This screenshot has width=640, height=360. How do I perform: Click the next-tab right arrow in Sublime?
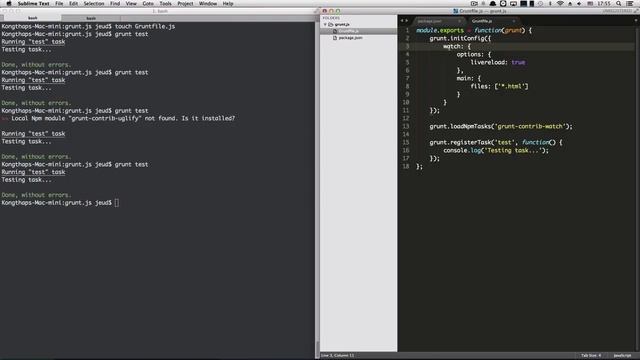[406, 21]
